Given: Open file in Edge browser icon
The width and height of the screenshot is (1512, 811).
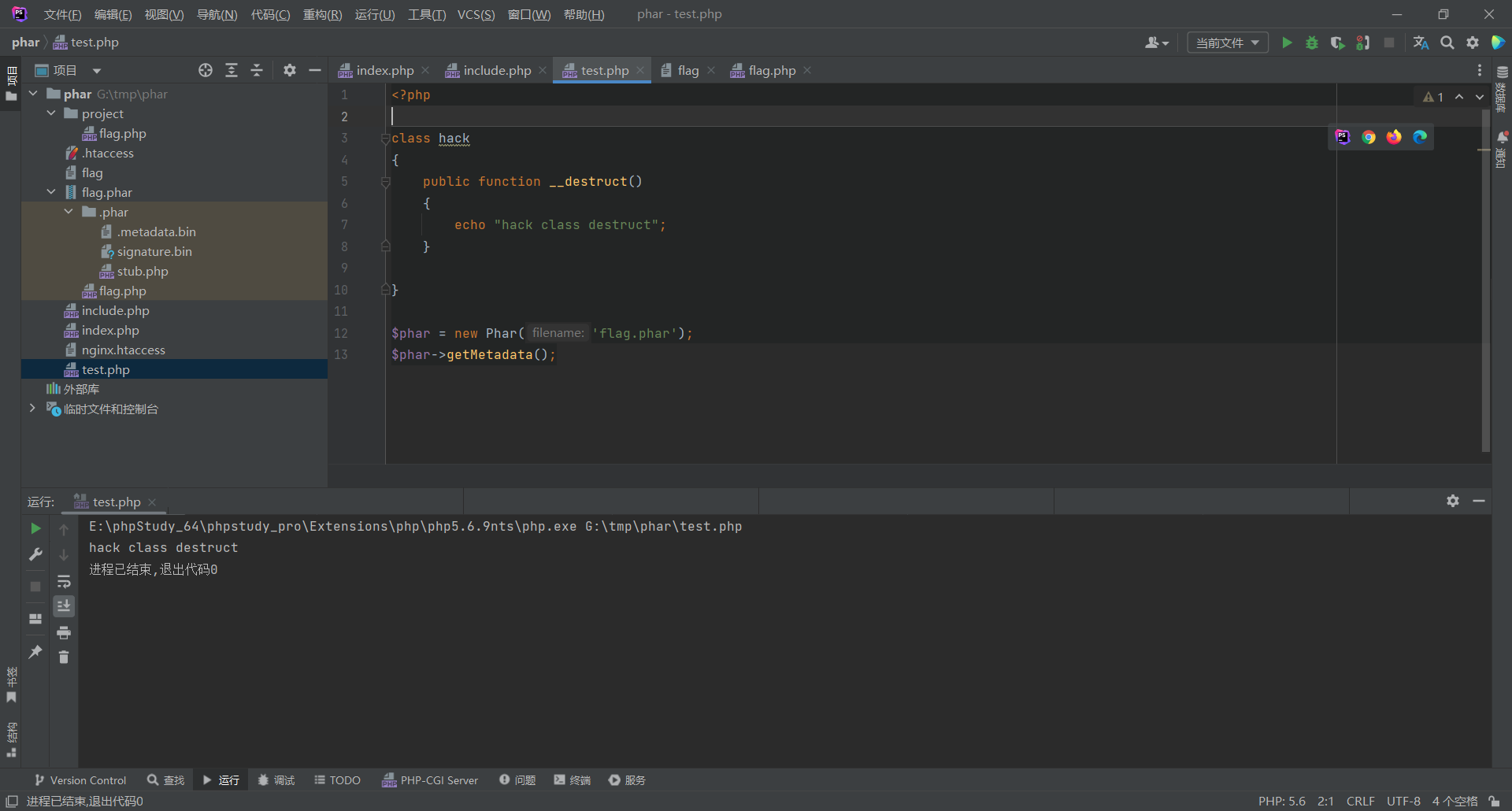Looking at the screenshot, I should (1420, 137).
